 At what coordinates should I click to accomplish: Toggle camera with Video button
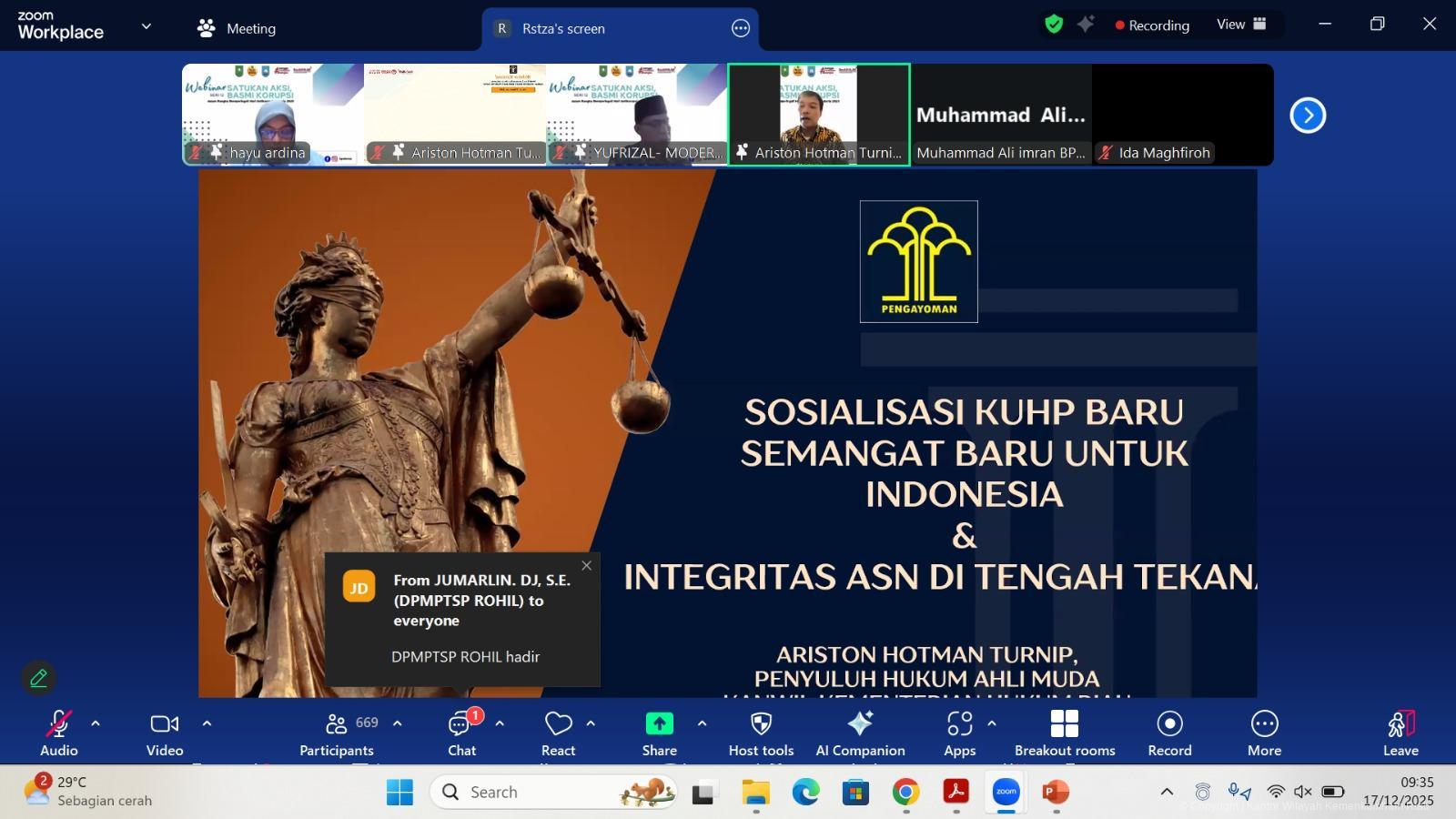point(165,733)
